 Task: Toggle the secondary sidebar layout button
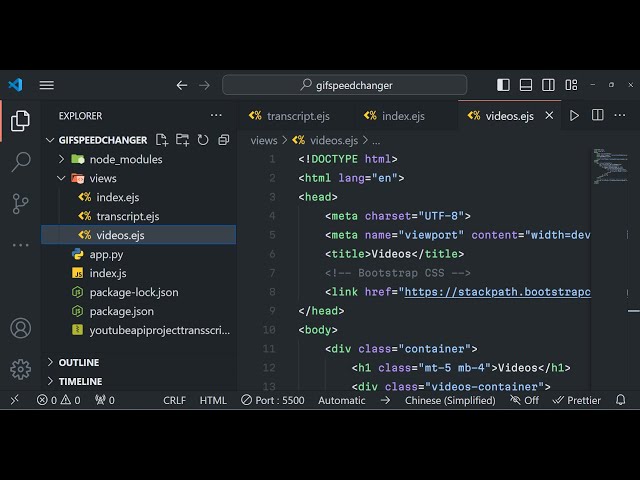(x=547, y=85)
